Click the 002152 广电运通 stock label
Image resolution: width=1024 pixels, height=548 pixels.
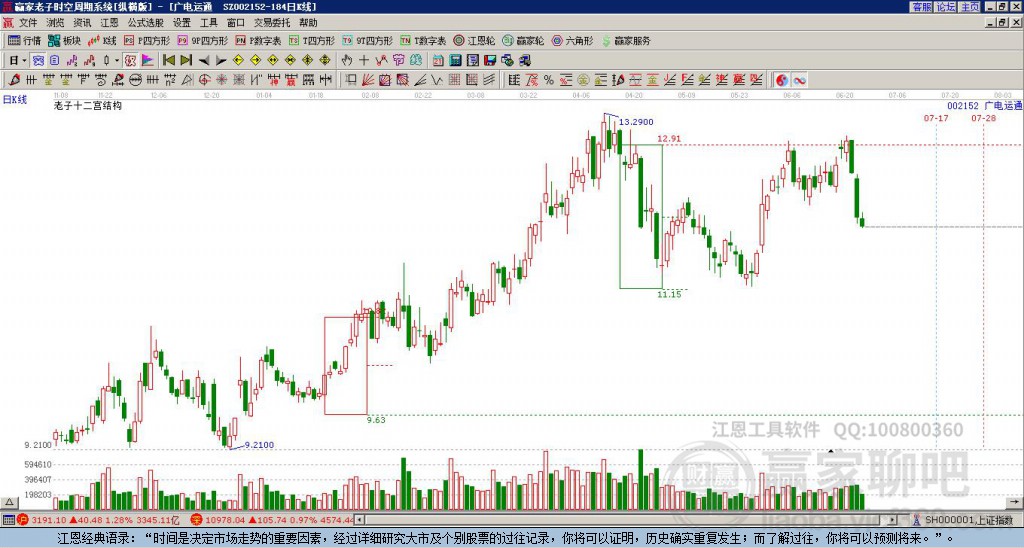click(985, 106)
